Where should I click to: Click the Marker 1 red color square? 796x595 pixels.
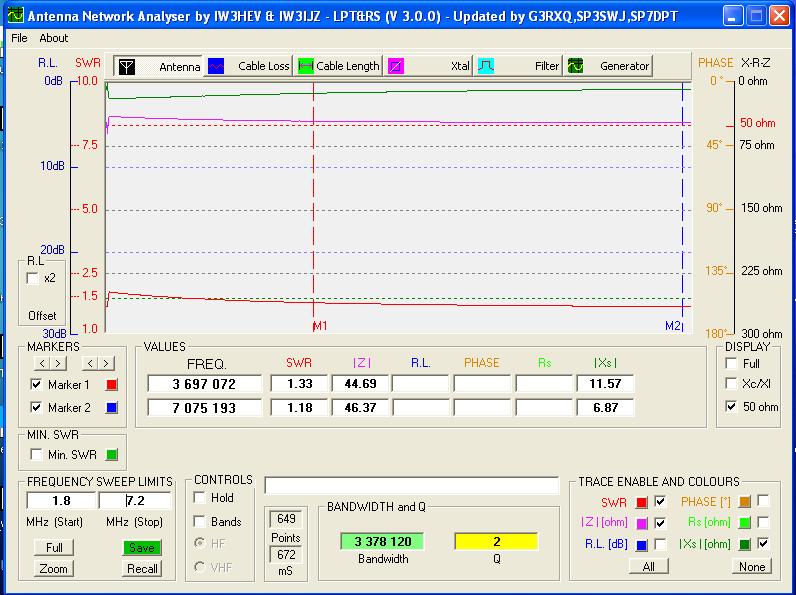pyautogui.click(x=110, y=384)
